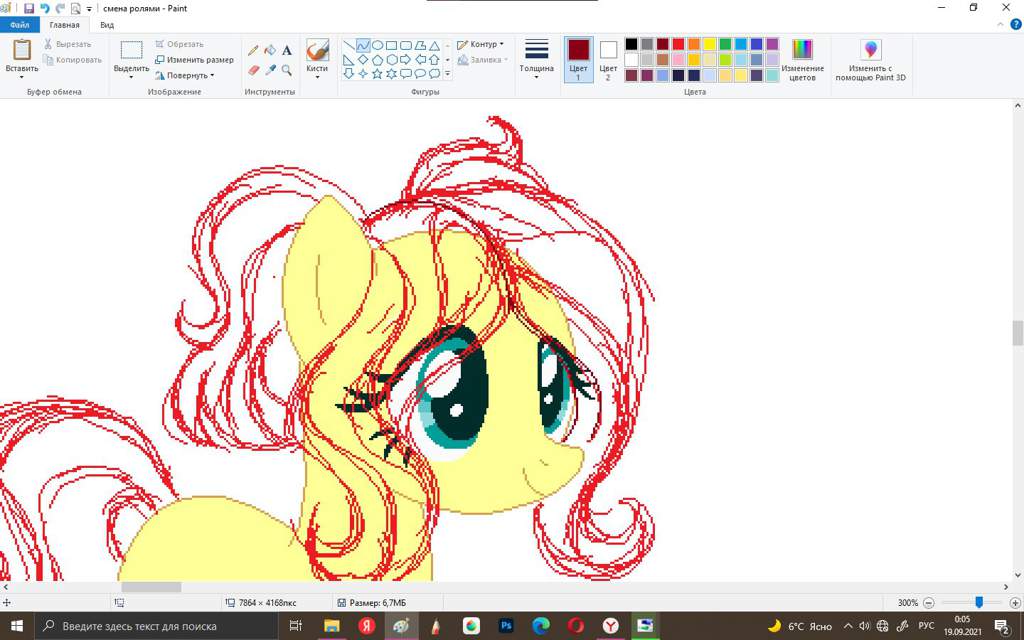
Task: Click the Вставить paste clipboard icon
Action: click(x=22, y=50)
